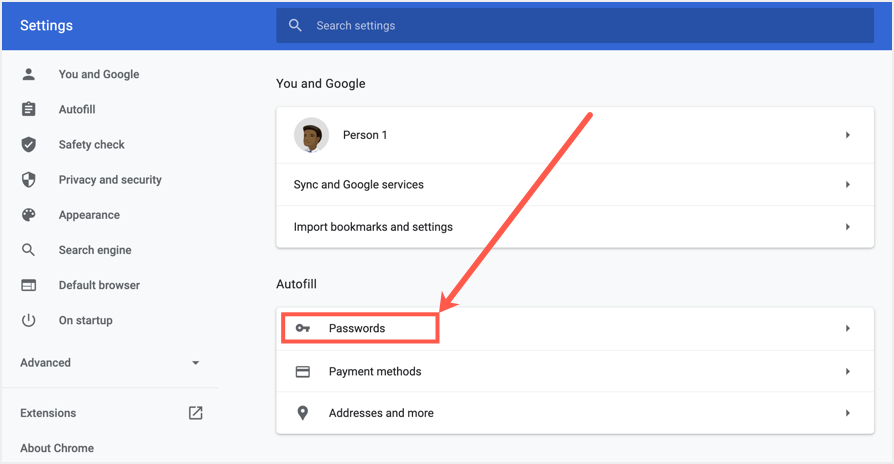Click the Appearance palette icon
This screenshot has height=464, width=894.
[29, 215]
